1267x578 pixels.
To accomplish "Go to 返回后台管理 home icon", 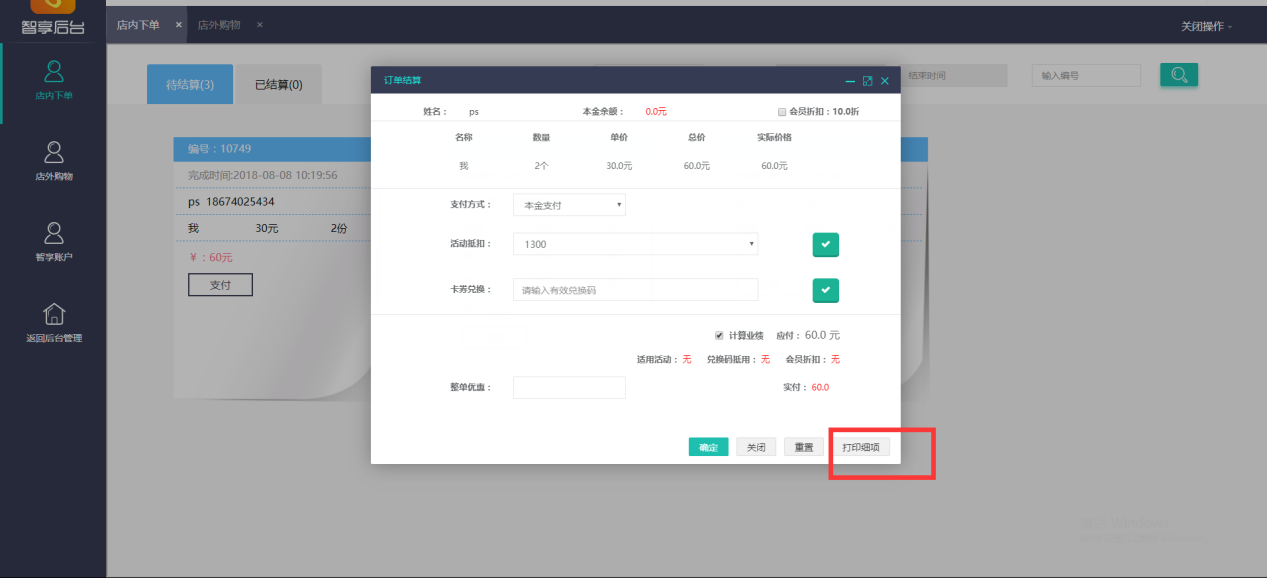I will (x=54, y=314).
